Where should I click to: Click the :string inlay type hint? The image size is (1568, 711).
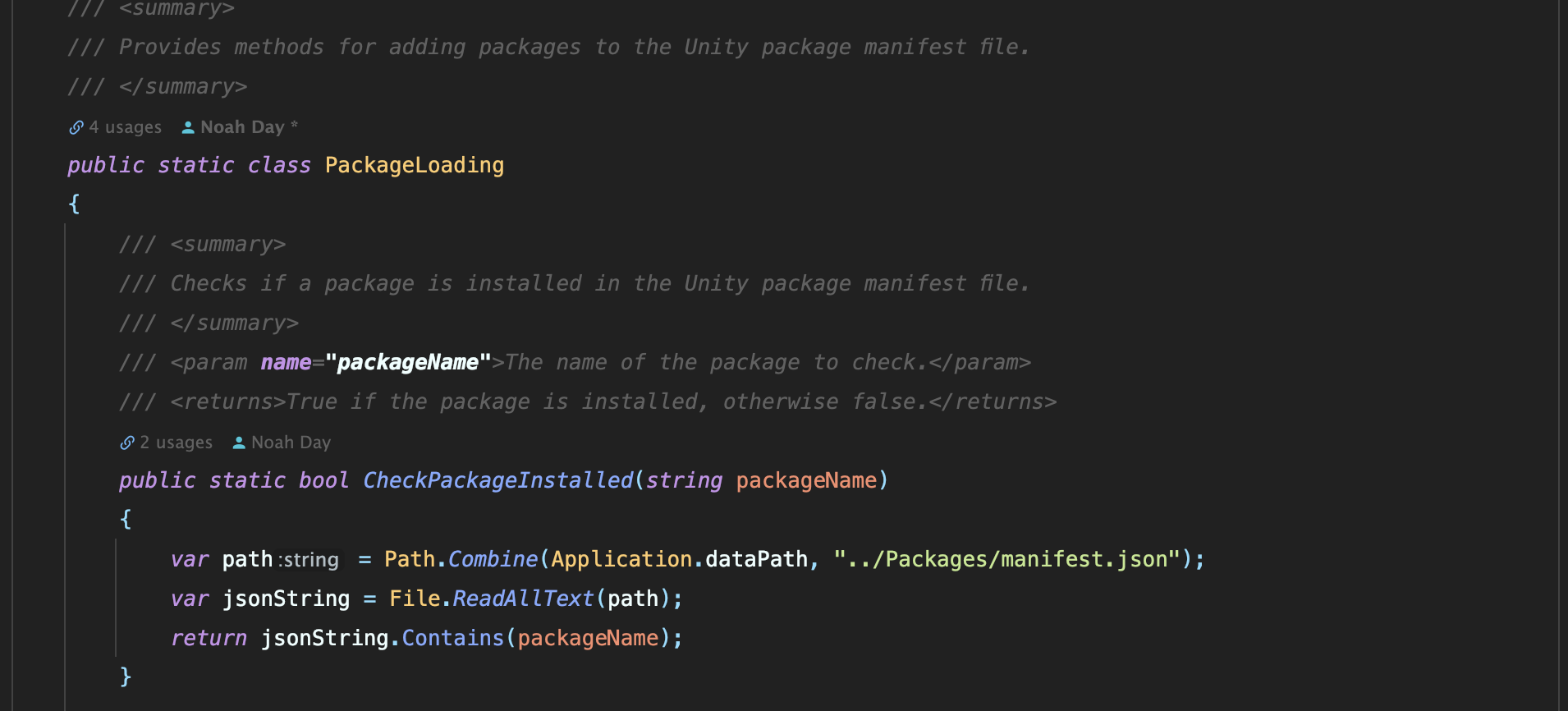(x=309, y=560)
